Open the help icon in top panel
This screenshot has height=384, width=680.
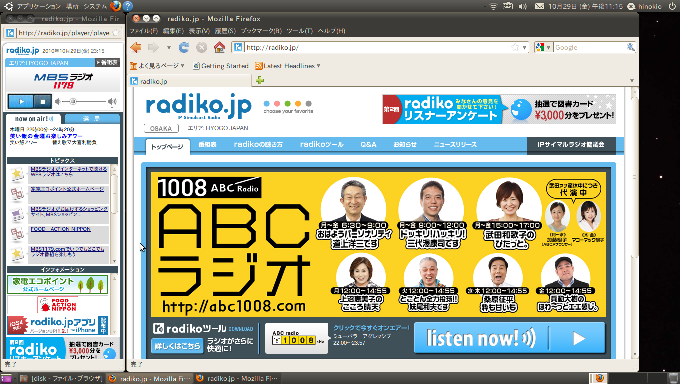[128, 6]
